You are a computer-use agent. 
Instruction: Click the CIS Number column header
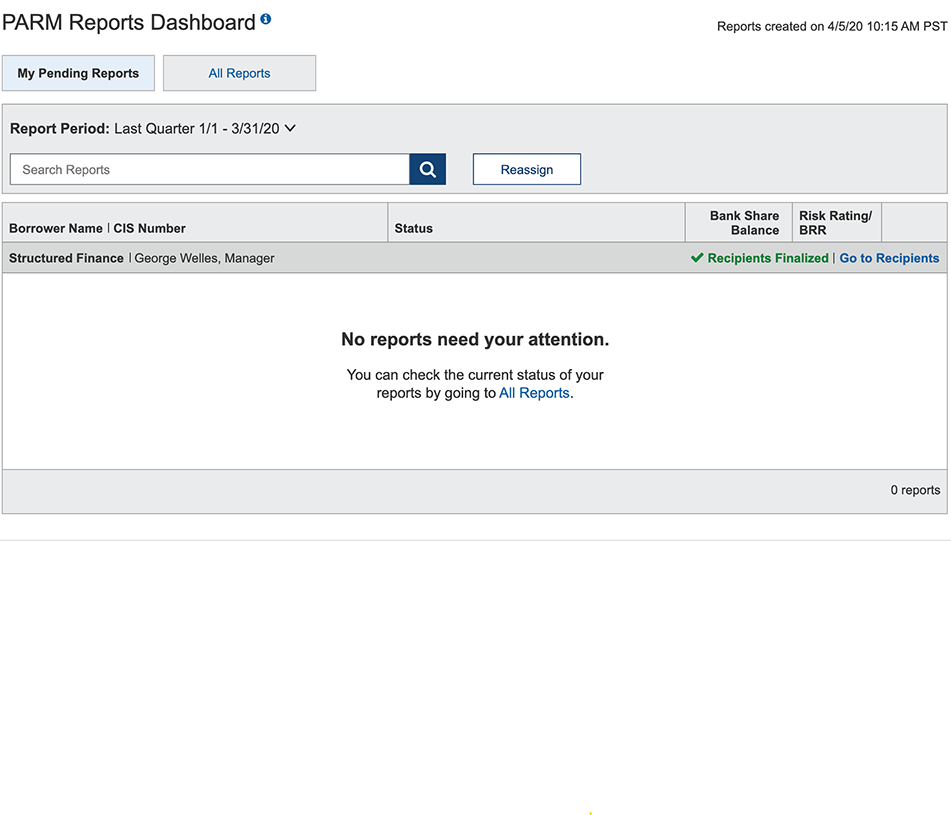[149, 228]
